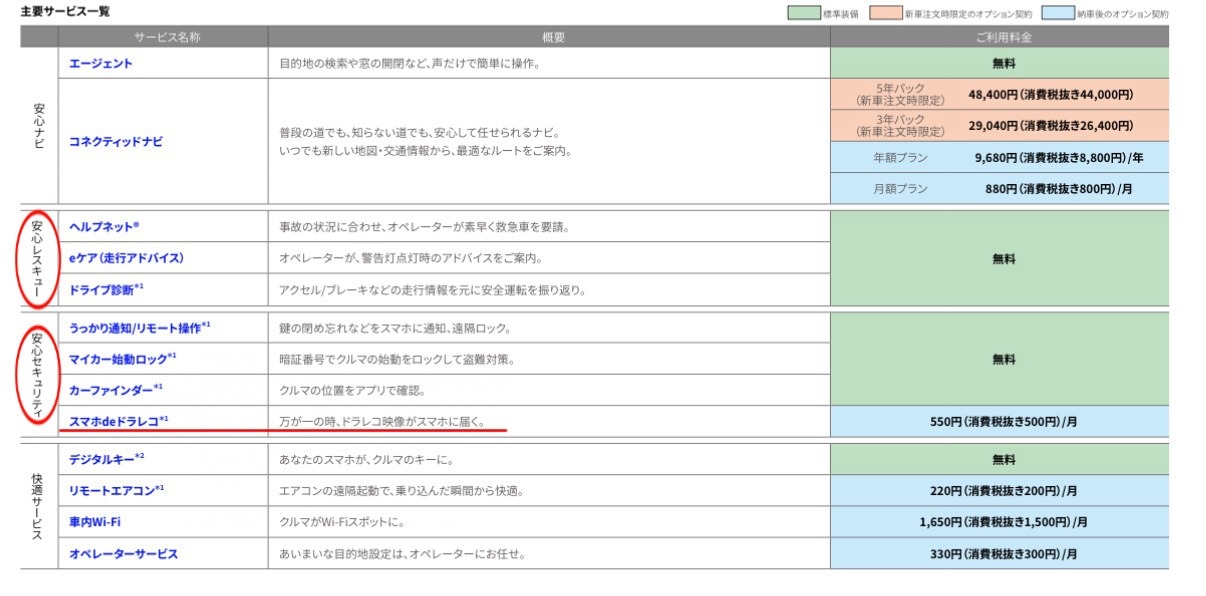Screen dimensions: 1206x596
Task: Click the ご利用料金 column header
Action: point(998,37)
